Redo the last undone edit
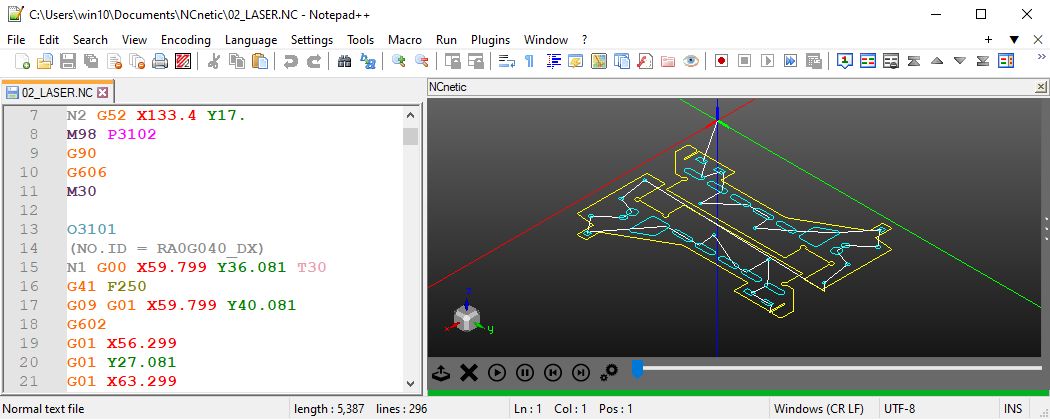The image size is (1050, 420). point(313,62)
